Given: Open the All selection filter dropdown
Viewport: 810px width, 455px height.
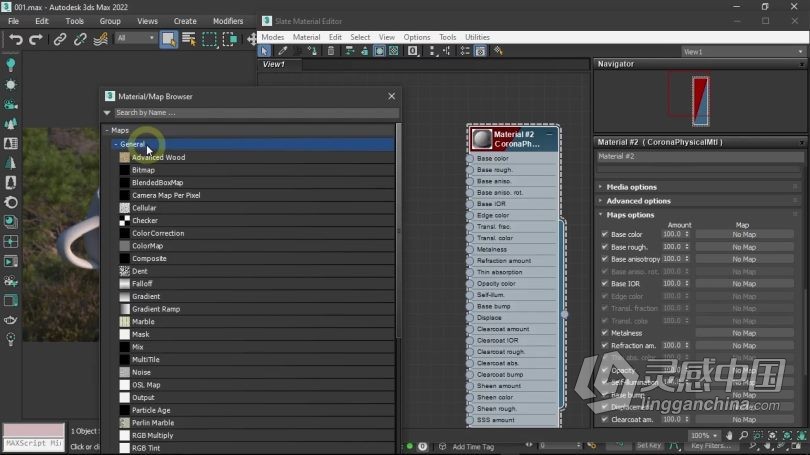Looking at the screenshot, I should click(x=135, y=38).
